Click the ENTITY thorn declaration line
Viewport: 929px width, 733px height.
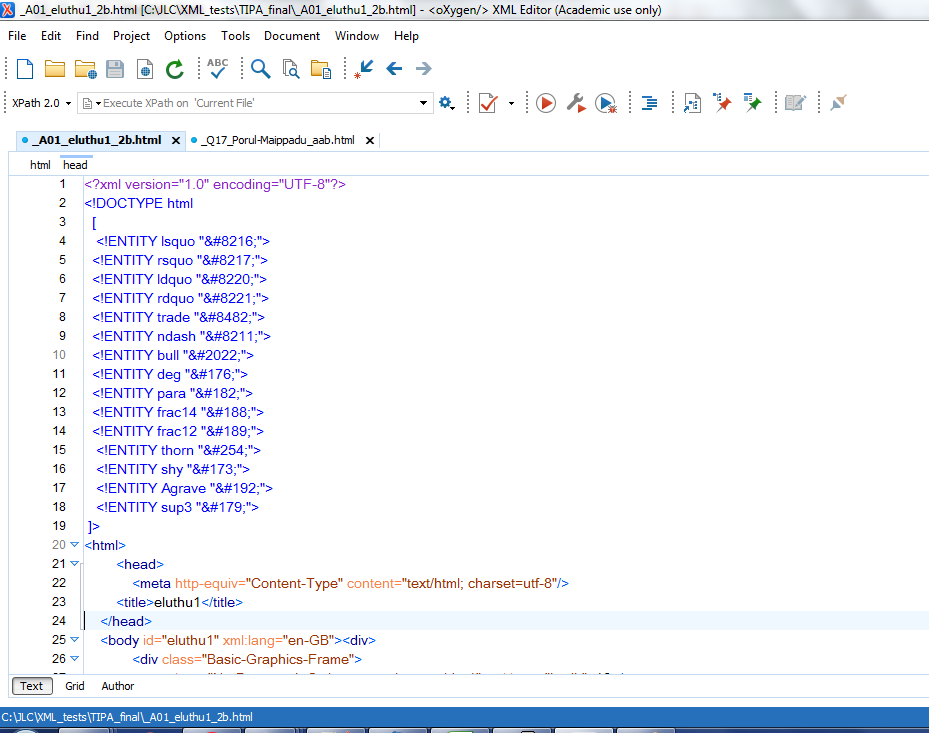click(178, 450)
